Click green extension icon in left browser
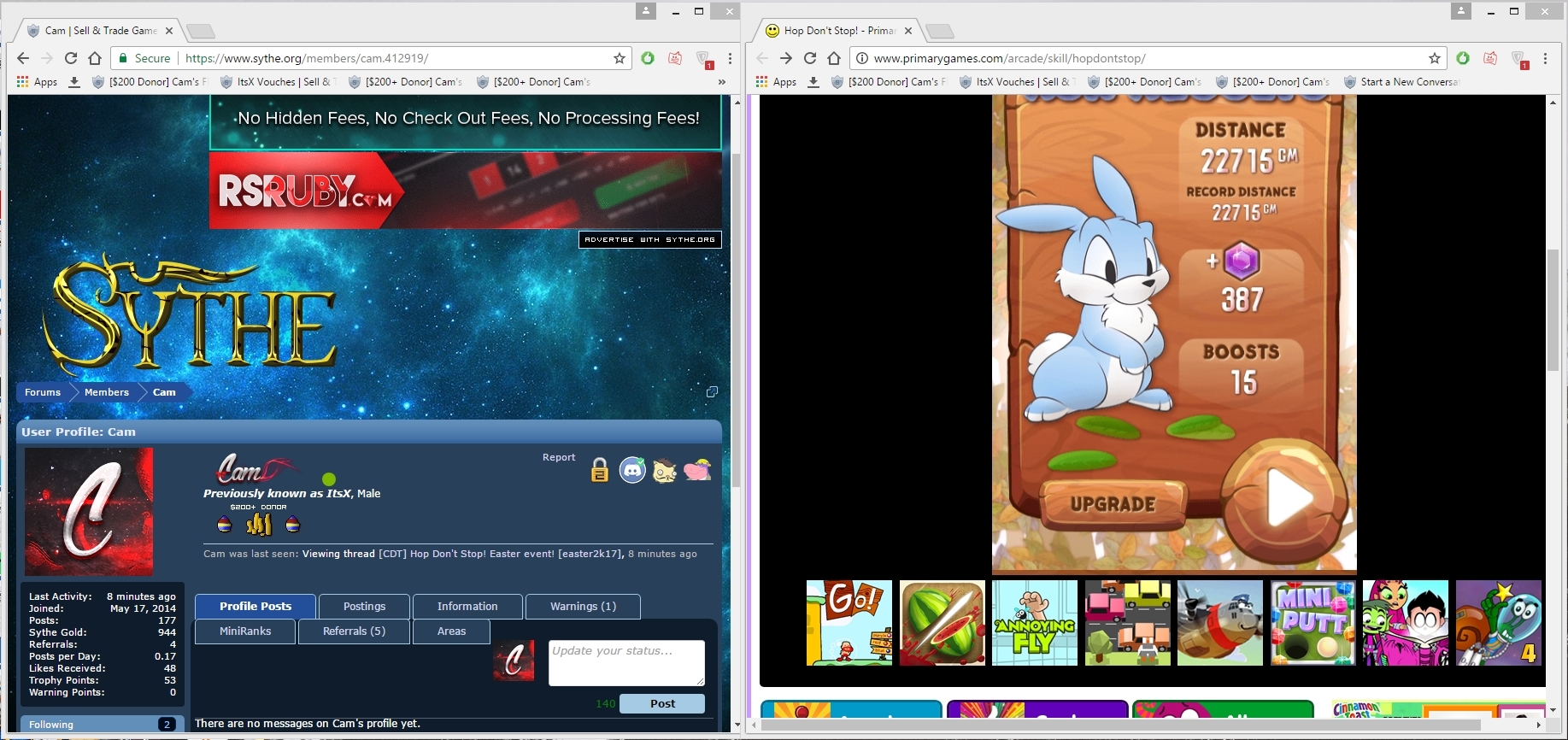This screenshot has height=740, width=1568. click(648, 58)
